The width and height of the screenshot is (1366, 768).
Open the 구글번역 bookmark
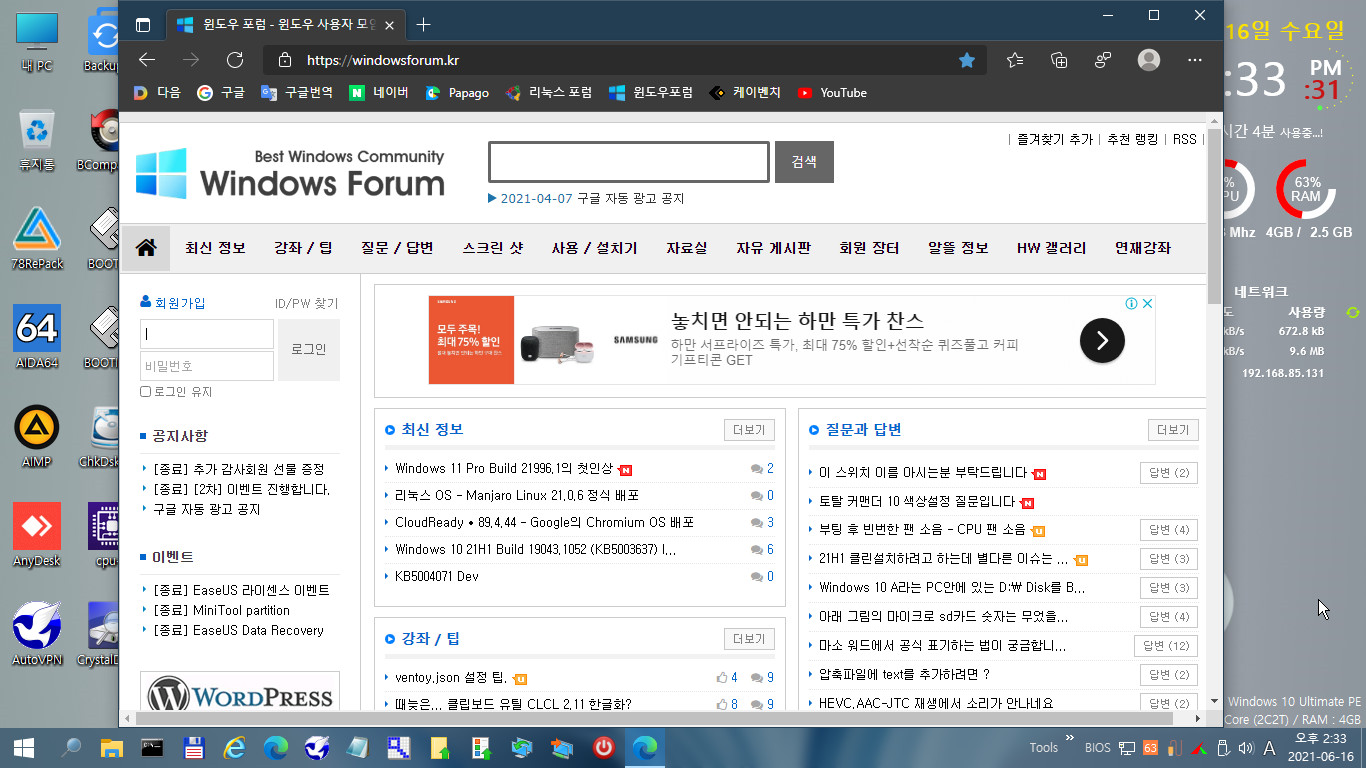click(x=297, y=92)
